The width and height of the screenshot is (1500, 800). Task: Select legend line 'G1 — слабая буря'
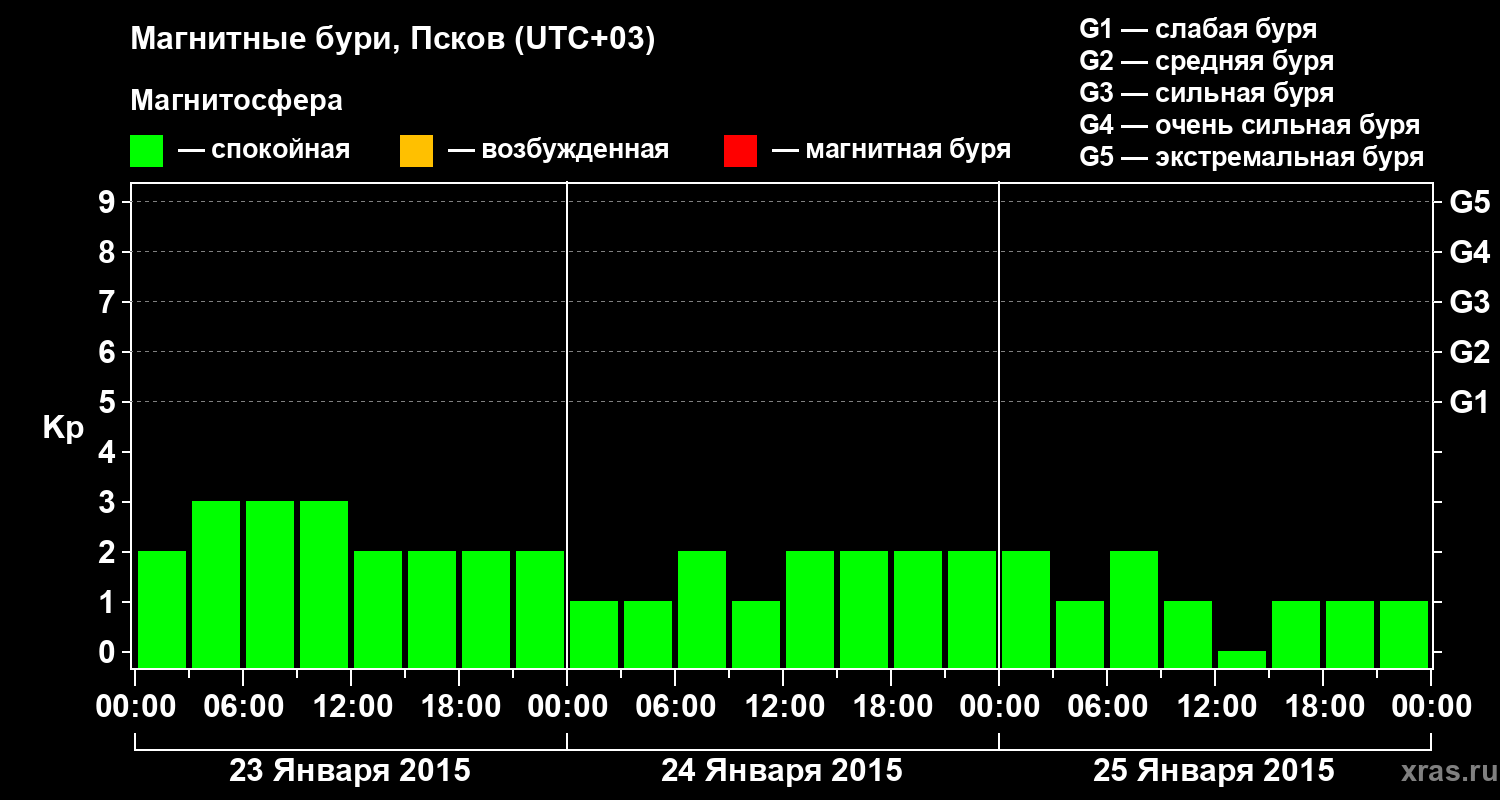[x=1198, y=29]
